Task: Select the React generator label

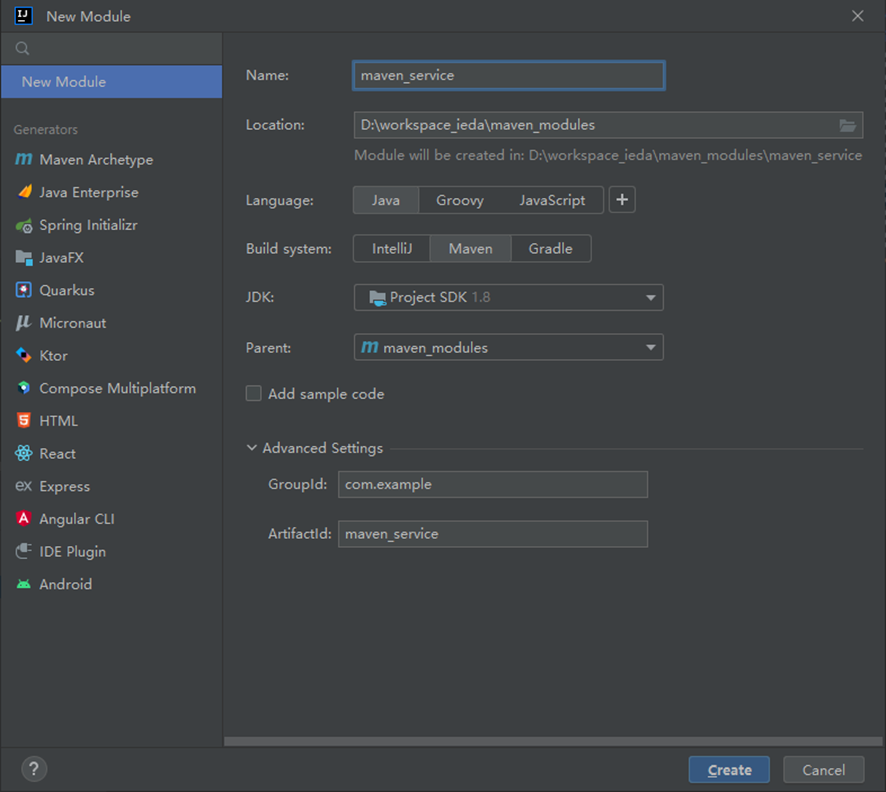Action: pyautogui.click(x=57, y=454)
